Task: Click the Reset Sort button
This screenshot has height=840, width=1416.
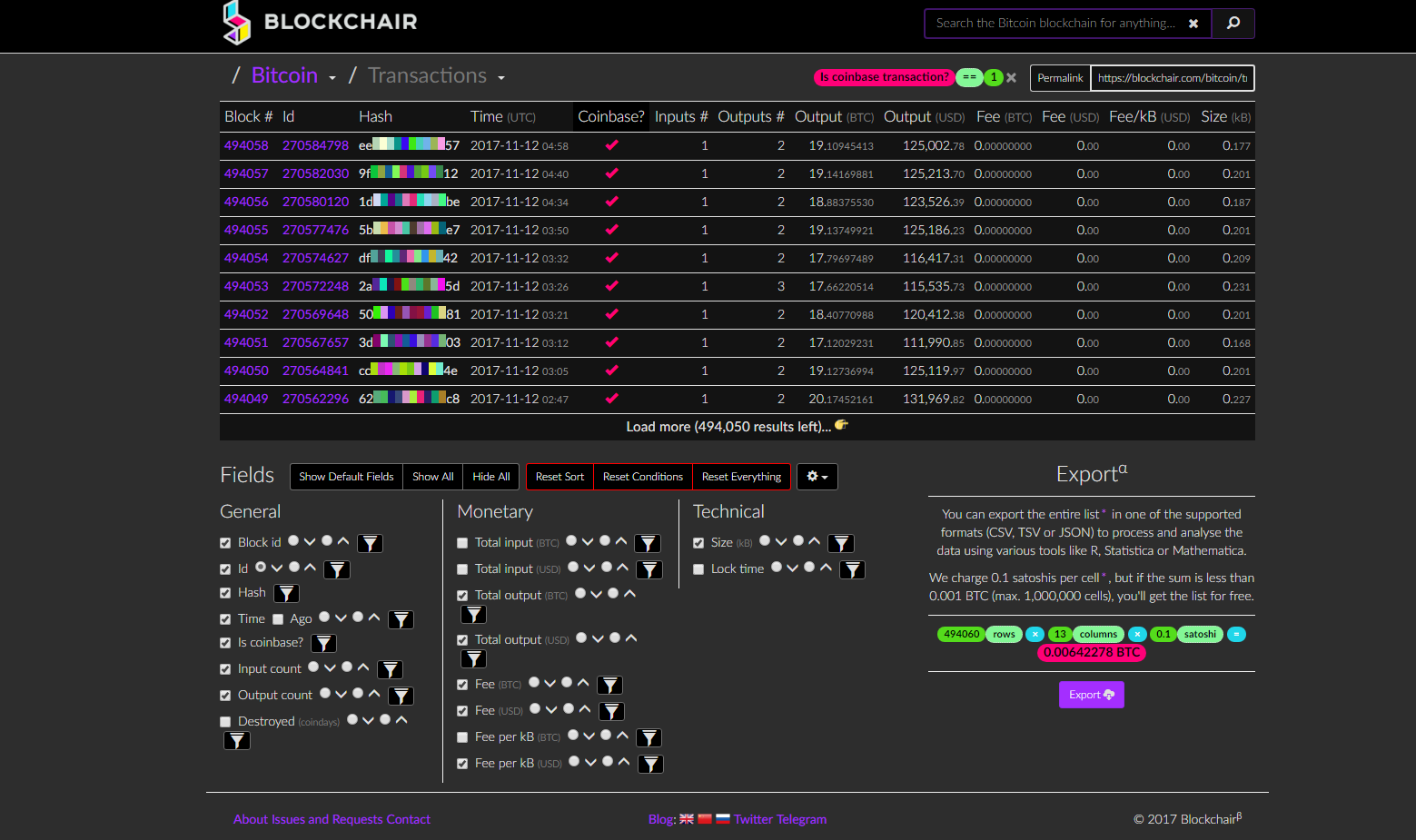Action: [559, 477]
